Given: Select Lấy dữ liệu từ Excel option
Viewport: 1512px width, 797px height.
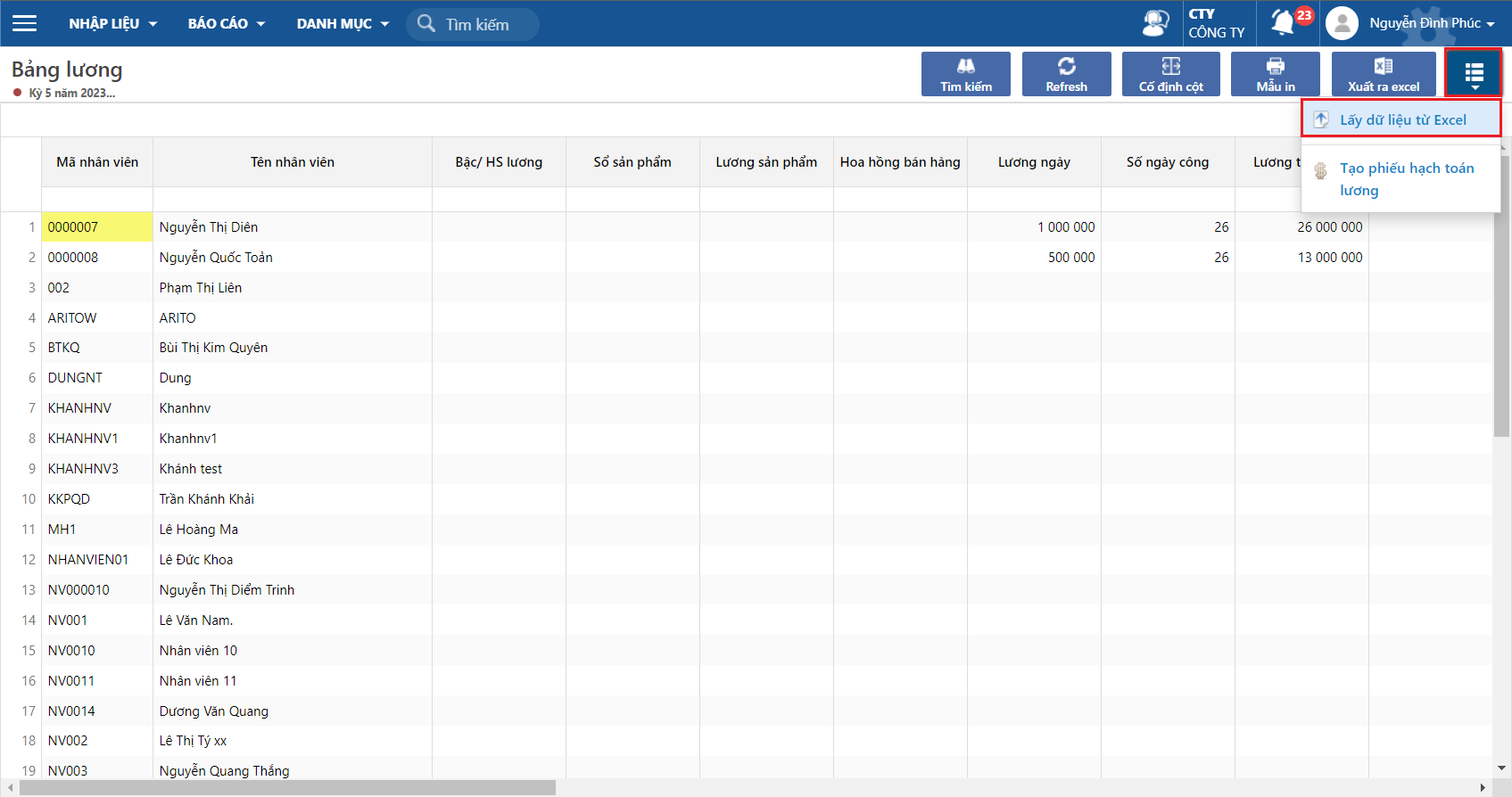Looking at the screenshot, I should 1402,120.
